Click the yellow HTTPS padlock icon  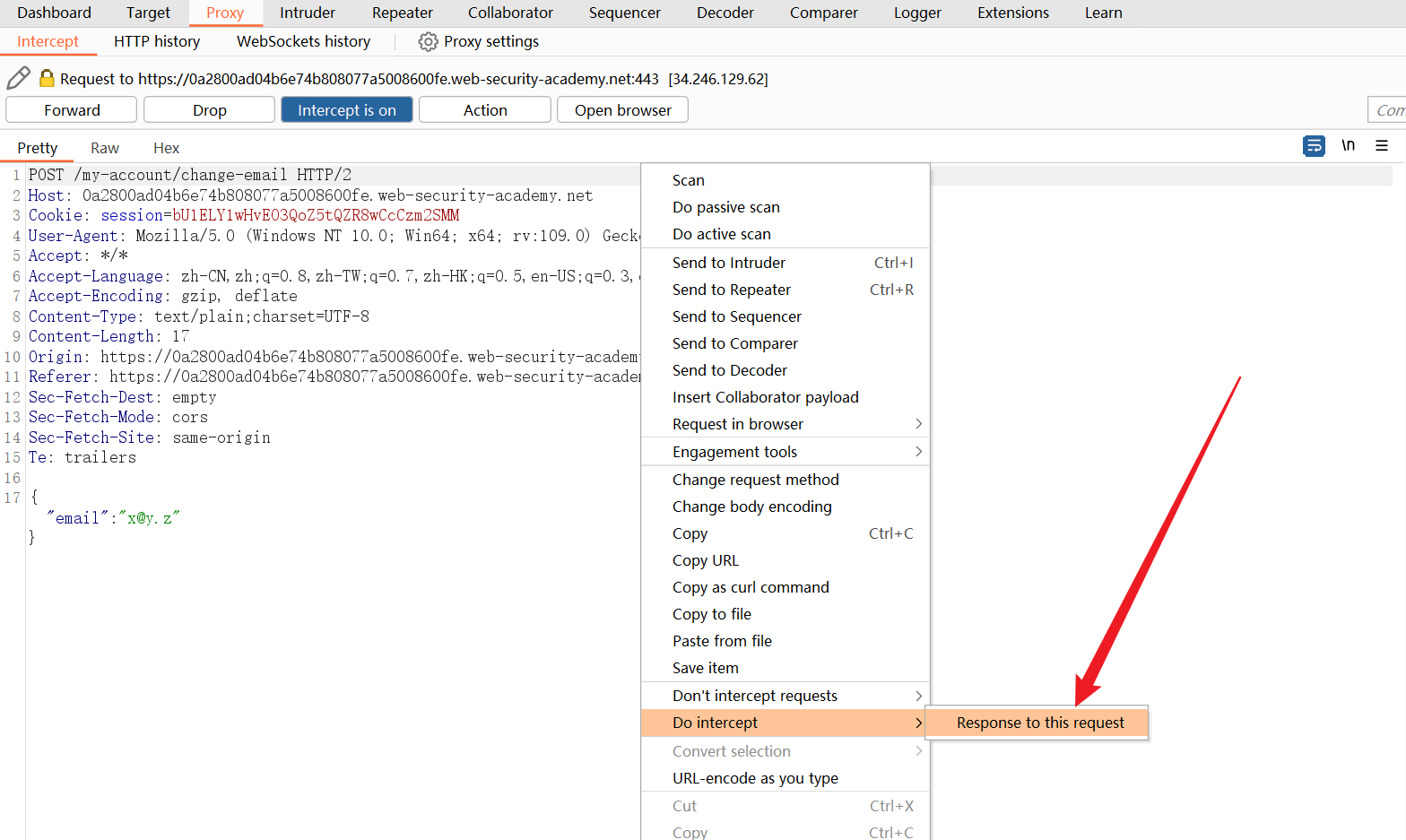(x=47, y=79)
